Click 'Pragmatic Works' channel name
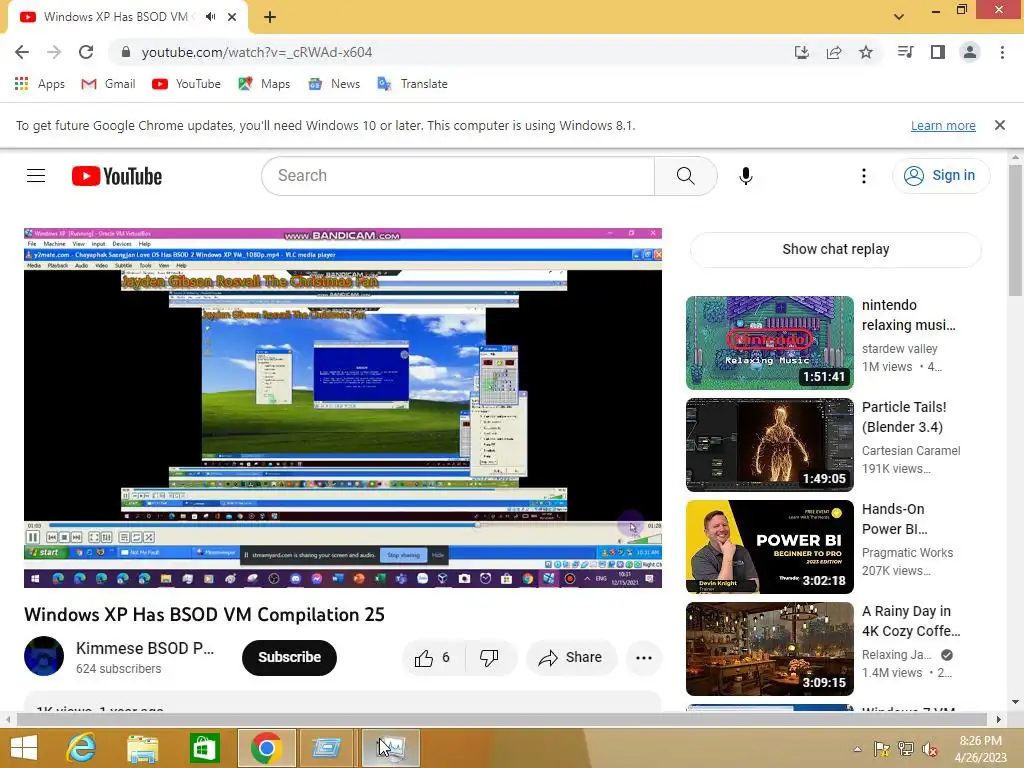The height and width of the screenshot is (768, 1024). coord(907,552)
